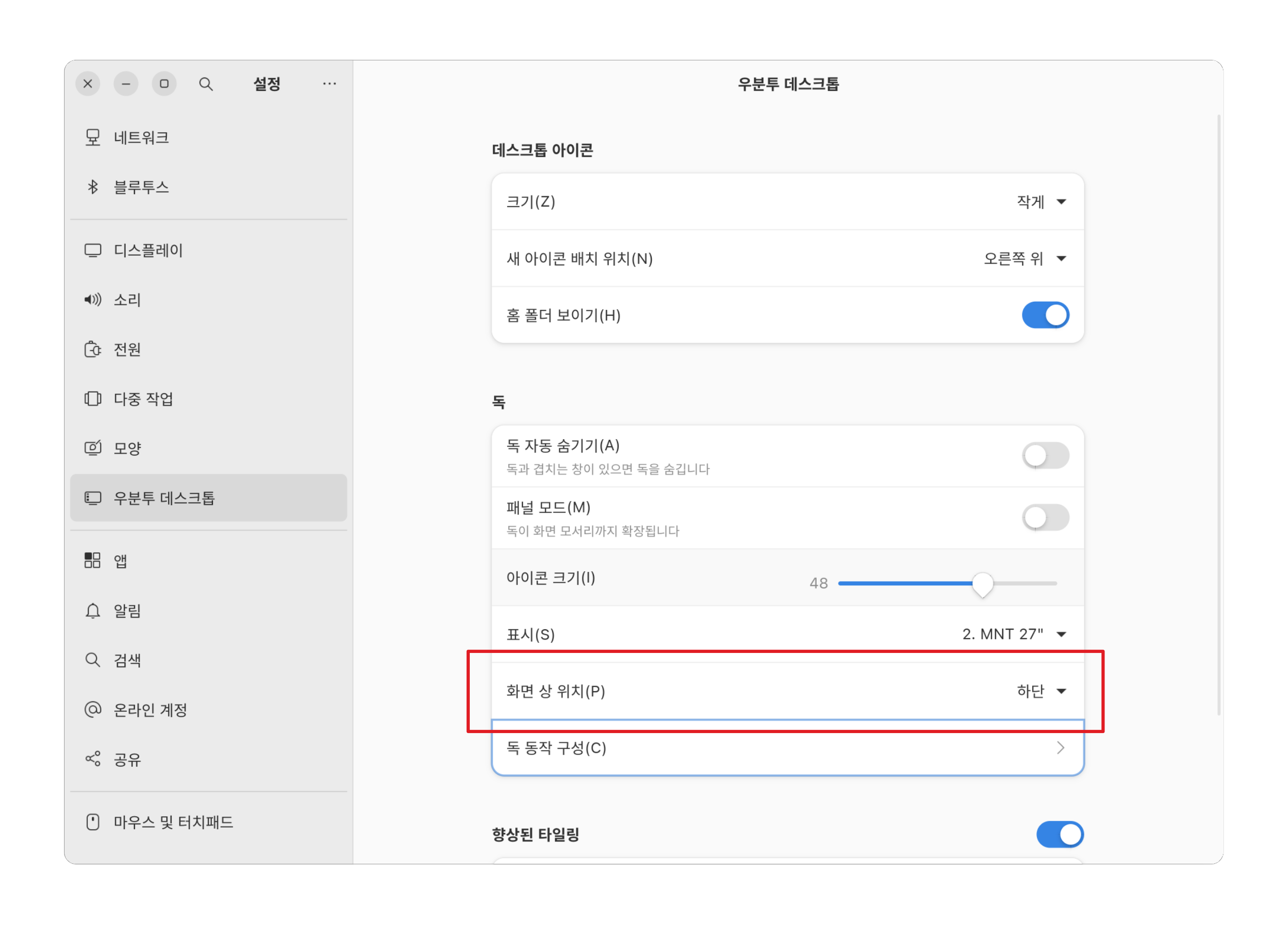Go to 네트워크 settings

coord(208,137)
